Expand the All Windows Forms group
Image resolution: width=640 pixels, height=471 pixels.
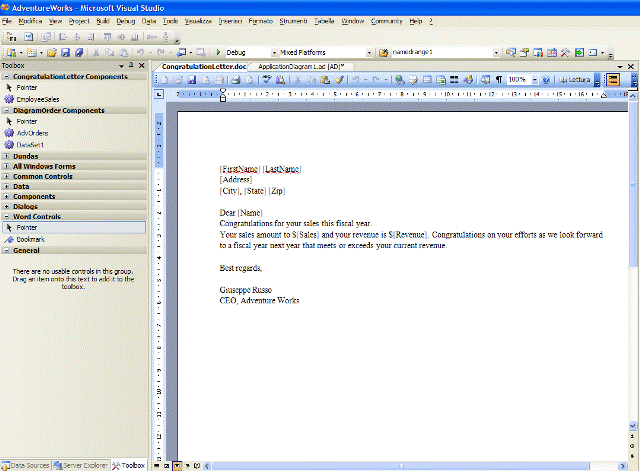click(x=6, y=166)
